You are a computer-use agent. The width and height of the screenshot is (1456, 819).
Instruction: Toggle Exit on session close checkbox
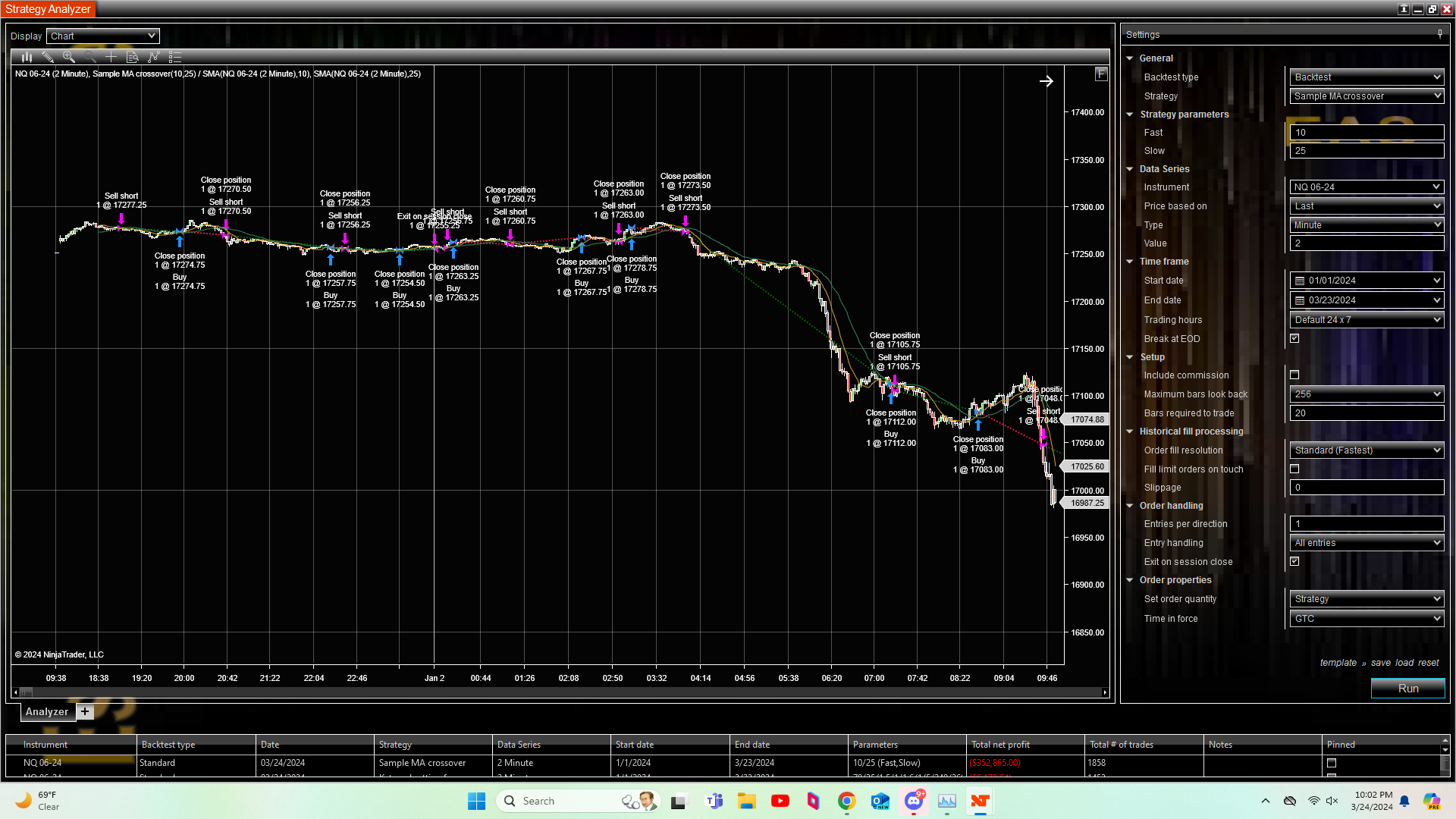(x=1294, y=562)
